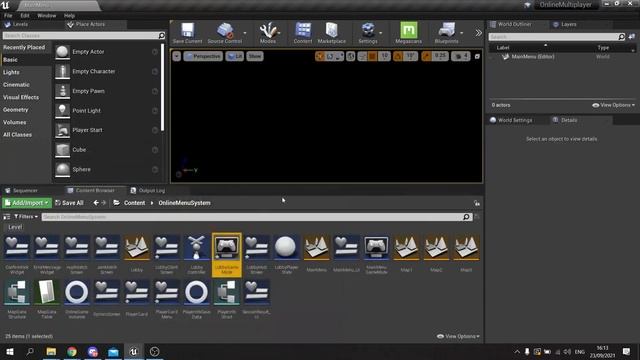Viewport: 640px width, 360px height.
Task: Open the Windows Start menu
Action: pyautogui.click(x=10, y=351)
